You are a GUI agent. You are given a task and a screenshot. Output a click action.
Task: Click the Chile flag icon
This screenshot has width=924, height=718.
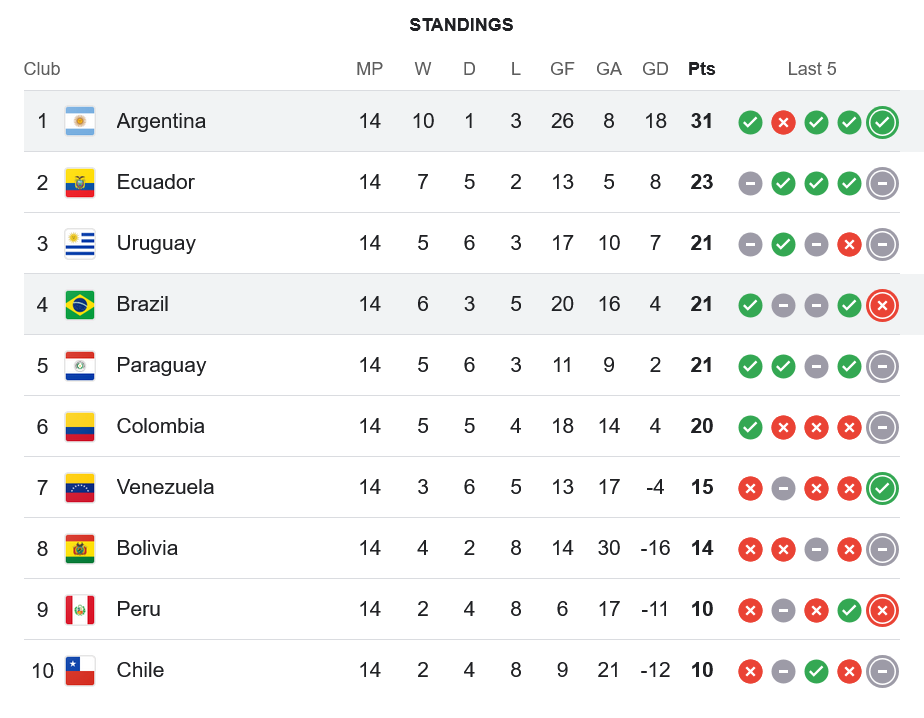[80, 670]
